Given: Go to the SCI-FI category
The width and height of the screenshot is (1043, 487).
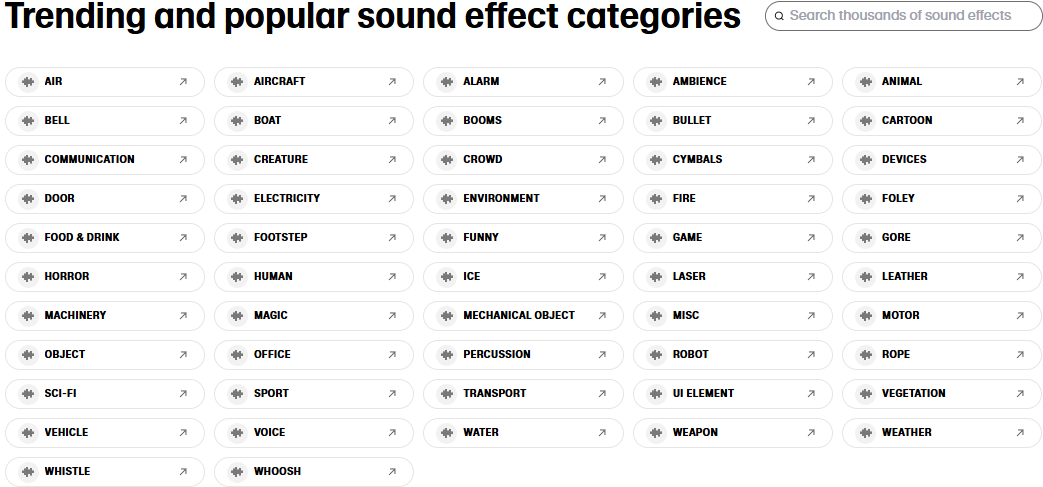Looking at the screenshot, I should point(105,394).
